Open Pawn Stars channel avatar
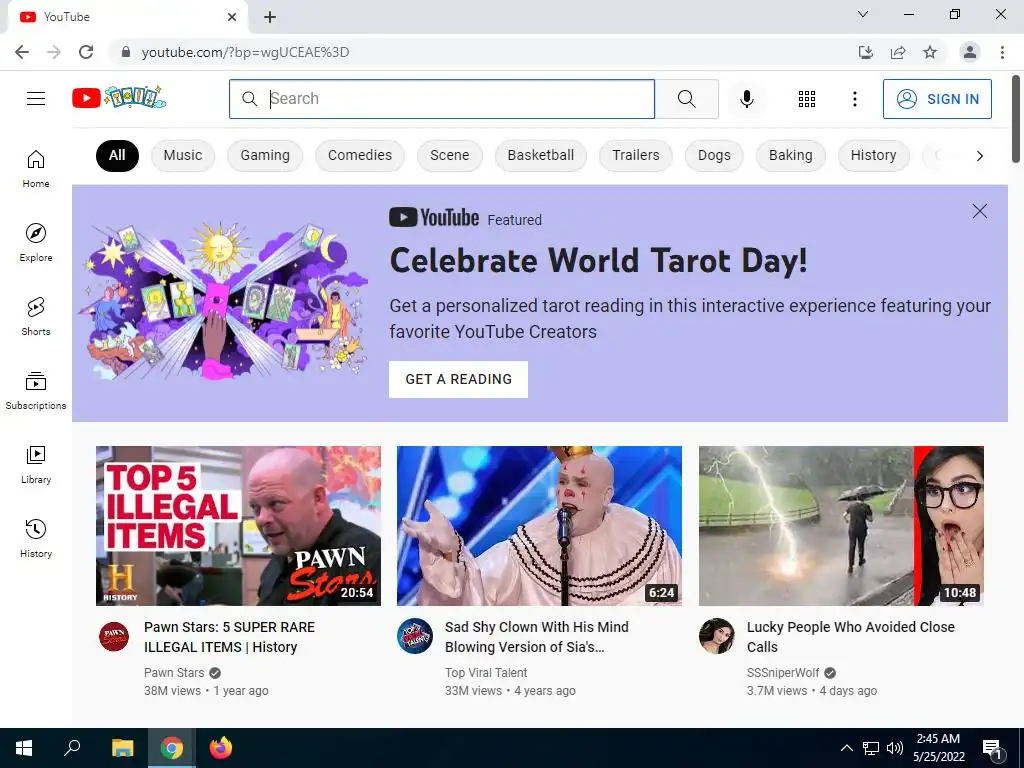Viewport: 1024px width, 768px height. (114, 636)
